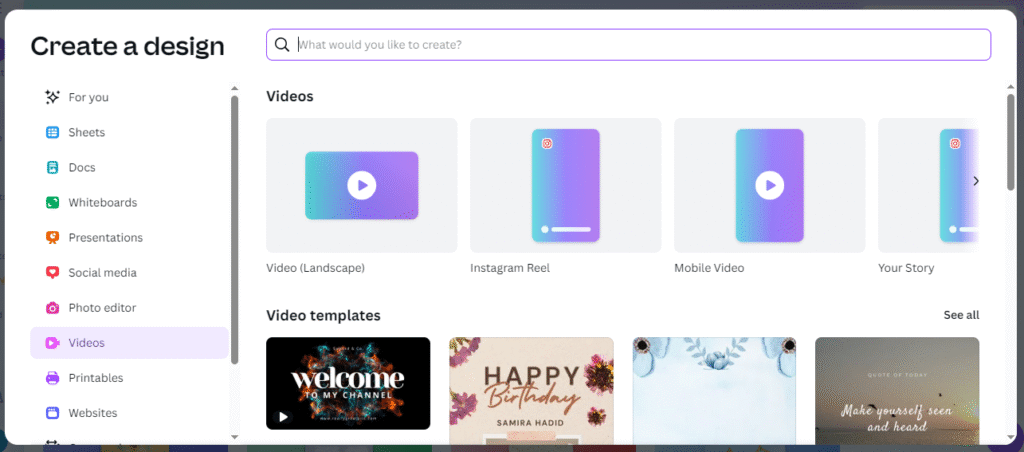This screenshot has width=1024, height=452.
Task: Create an Instagram Reel design
Action: click(x=565, y=185)
